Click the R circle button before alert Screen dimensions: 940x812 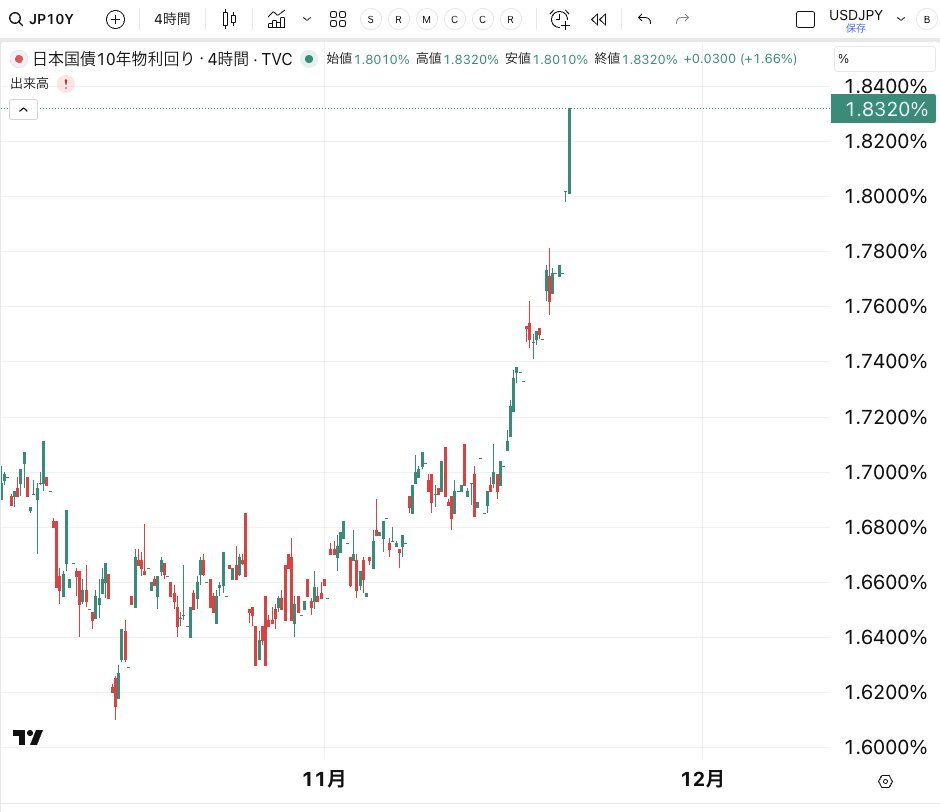click(x=510, y=19)
